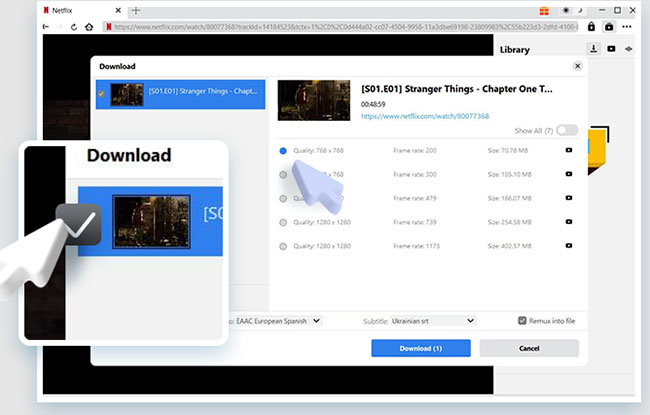Click video icon for 166.07 MB row
650x415 pixels.
coord(569,198)
